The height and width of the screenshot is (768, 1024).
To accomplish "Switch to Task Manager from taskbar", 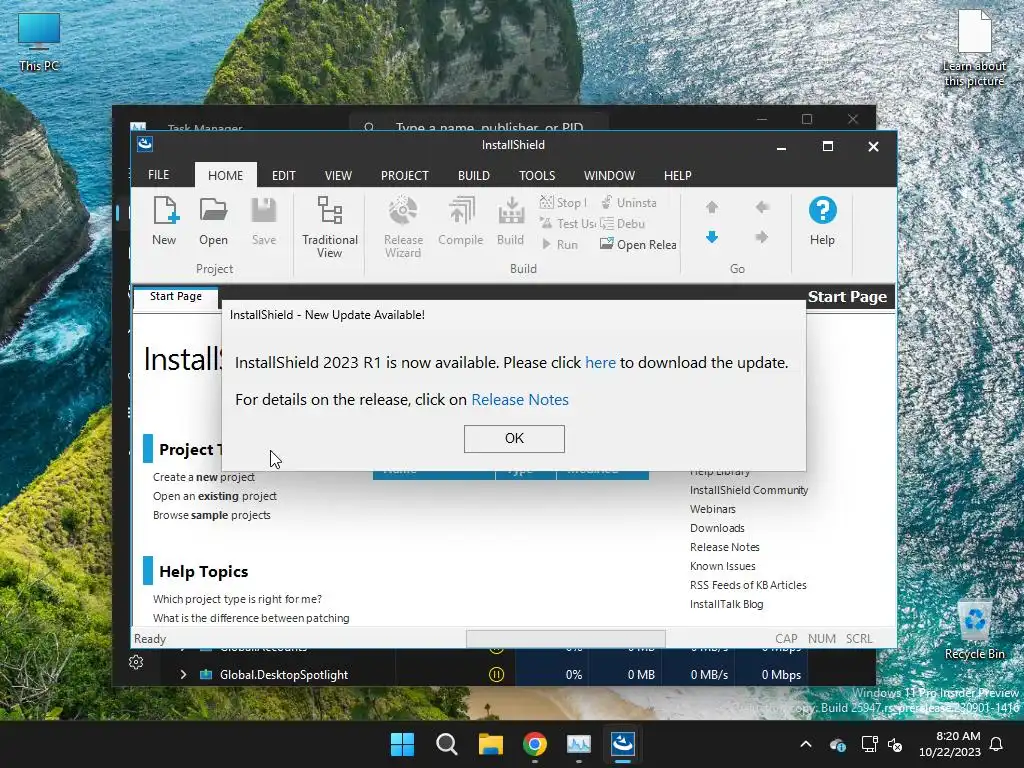I will tap(579, 744).
